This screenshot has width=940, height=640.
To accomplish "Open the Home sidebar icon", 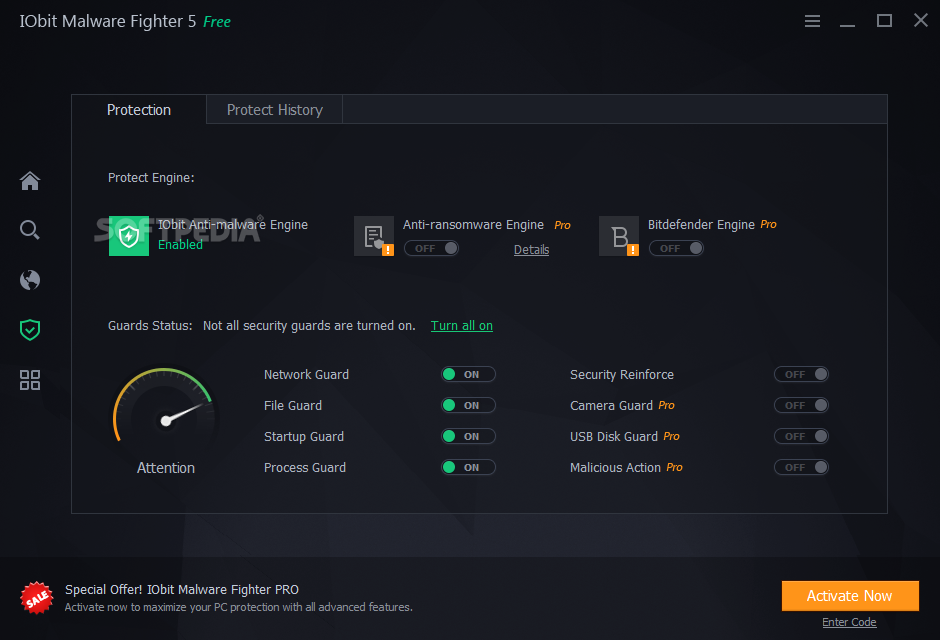I will pos(30,180).
